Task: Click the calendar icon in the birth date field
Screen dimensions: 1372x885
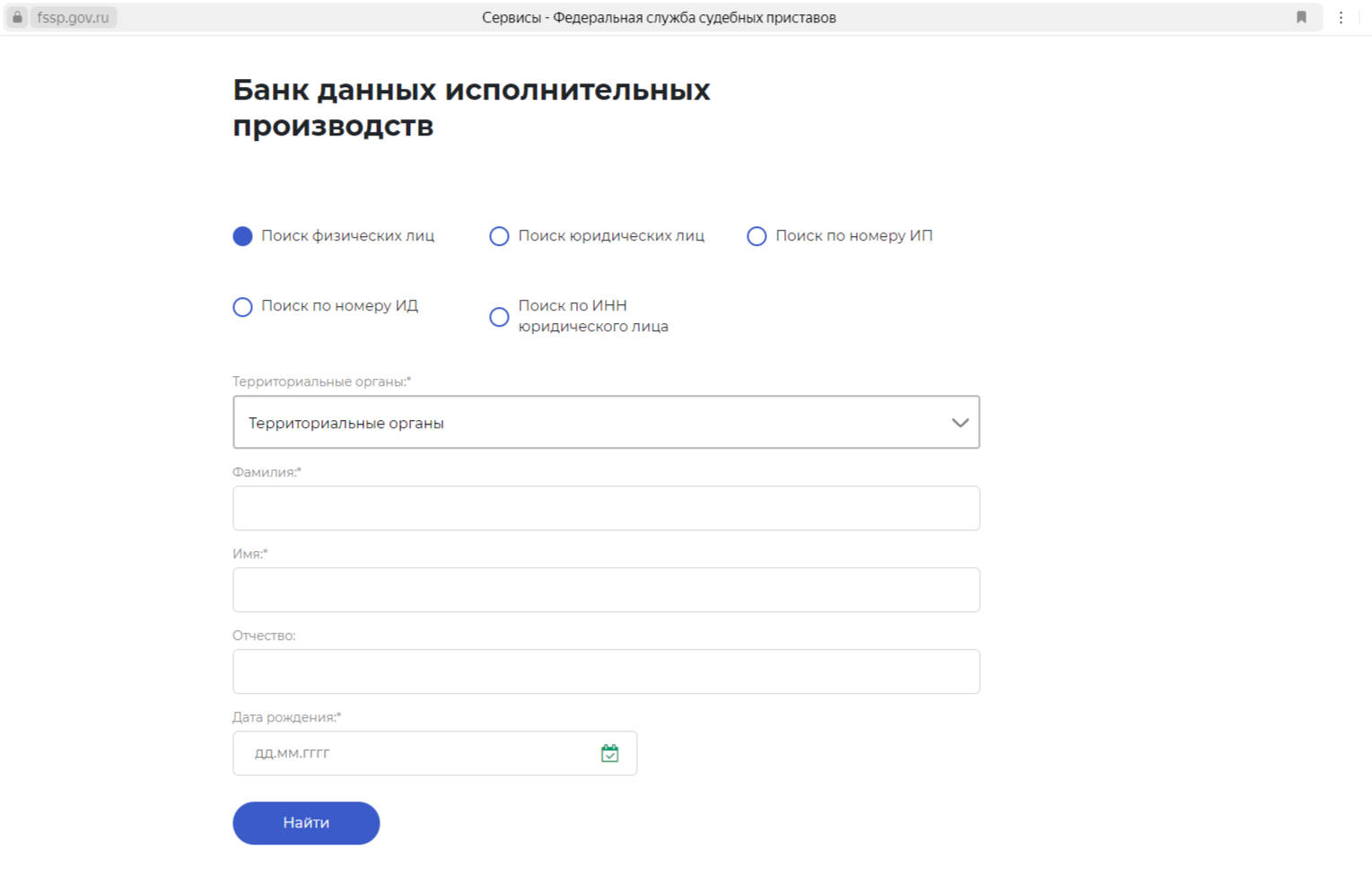Action: click(609, 753)
